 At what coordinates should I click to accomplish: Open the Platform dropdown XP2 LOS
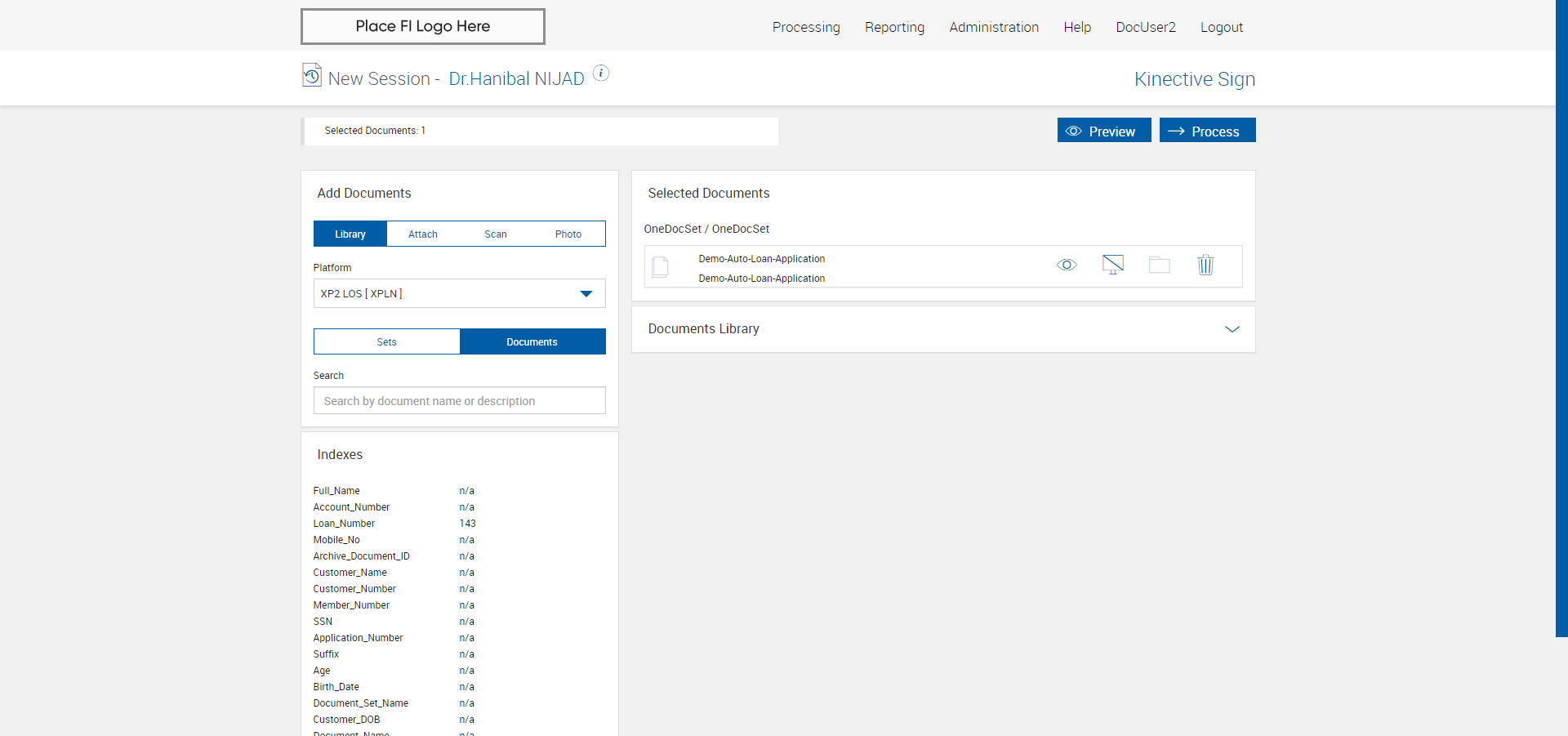[x=459, y=293]
